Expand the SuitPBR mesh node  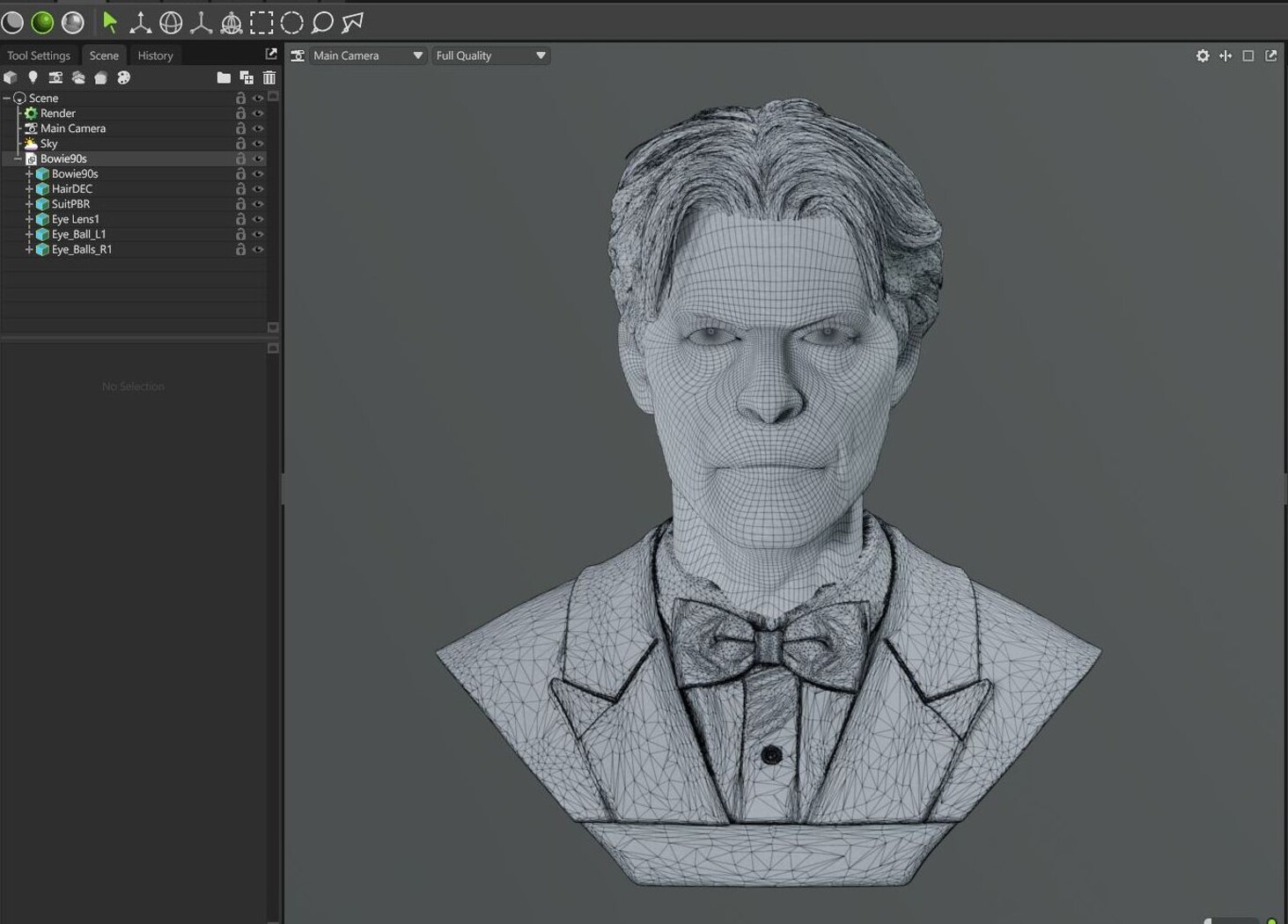click(29, 204)
